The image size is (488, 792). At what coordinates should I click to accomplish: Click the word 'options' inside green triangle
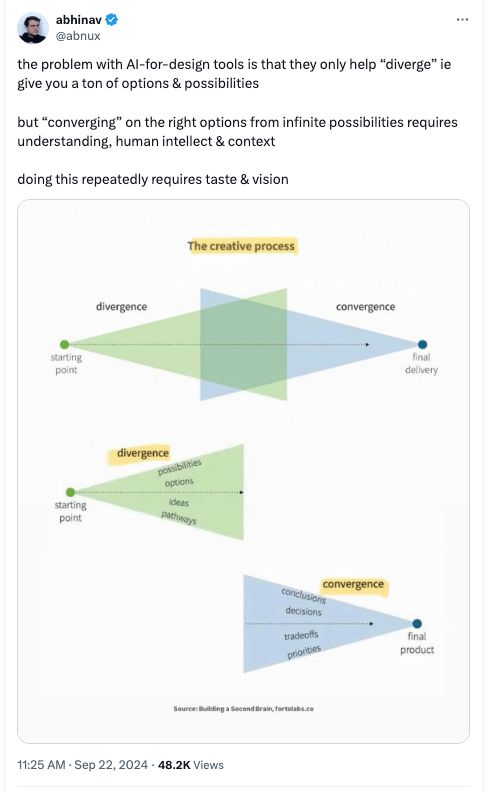179,482
